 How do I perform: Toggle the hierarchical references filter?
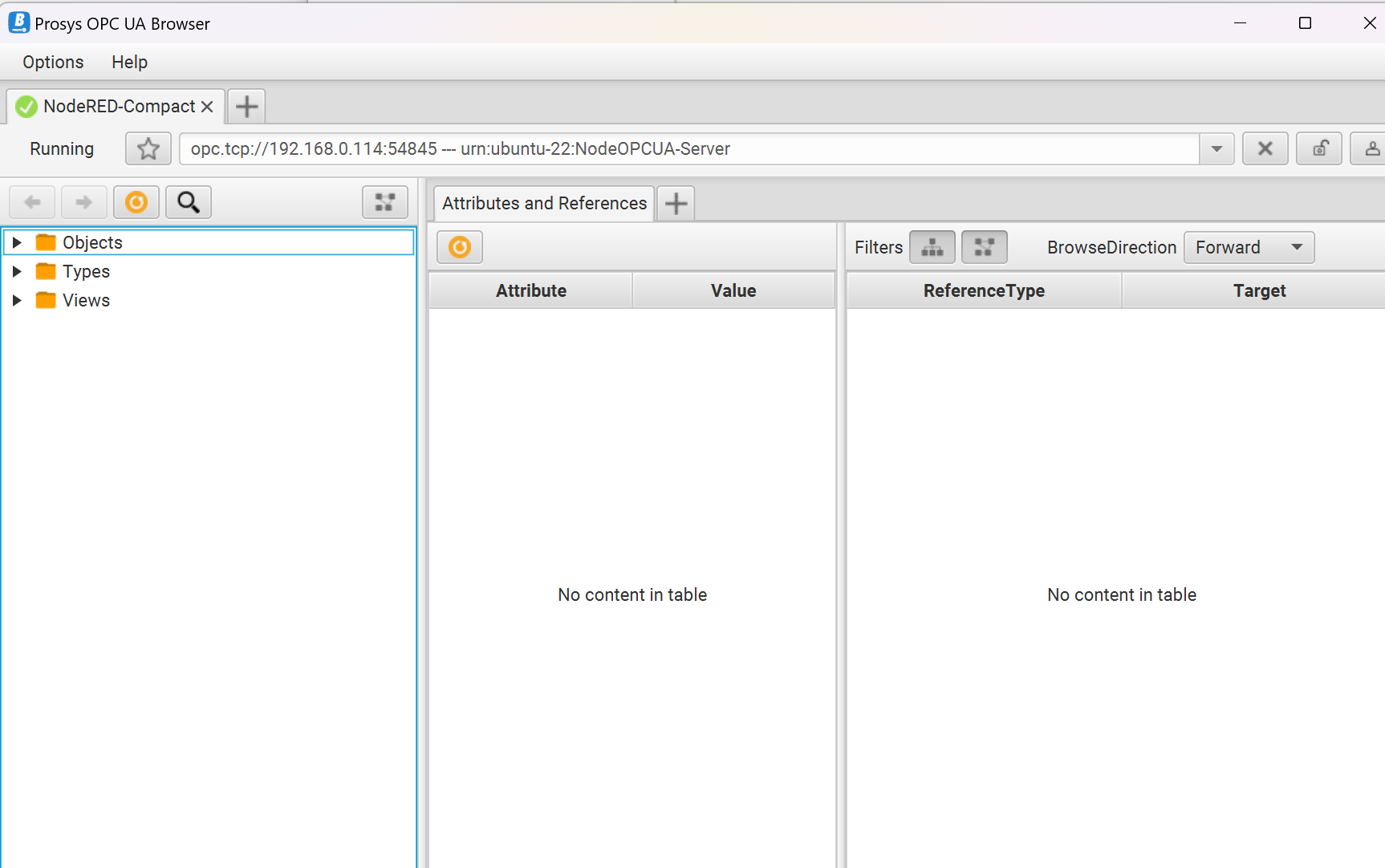pyautogui.click(x=932, y=247)
